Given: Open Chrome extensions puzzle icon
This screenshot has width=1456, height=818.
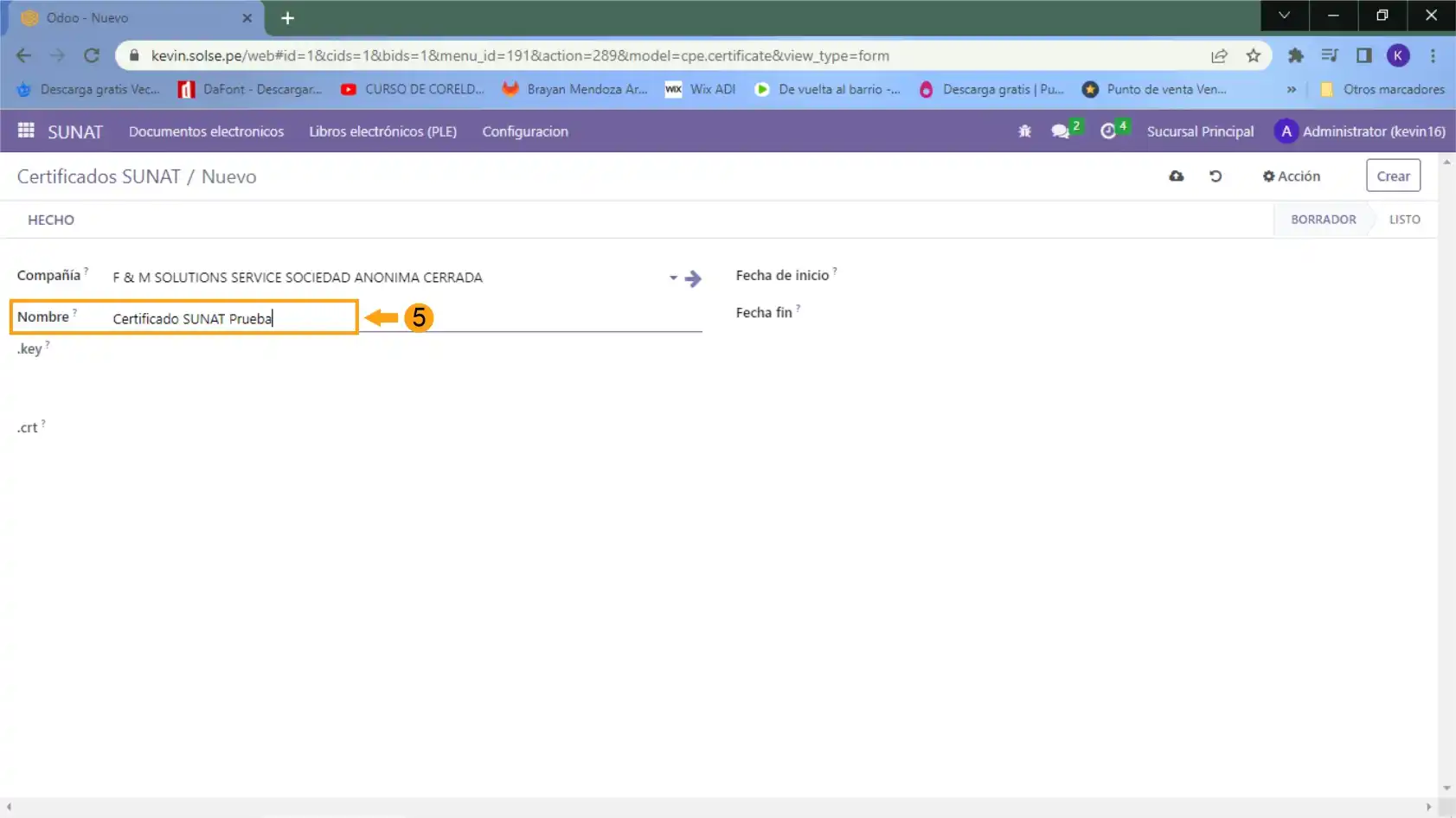Looking at the screenshot, I should coord(1295,55).
